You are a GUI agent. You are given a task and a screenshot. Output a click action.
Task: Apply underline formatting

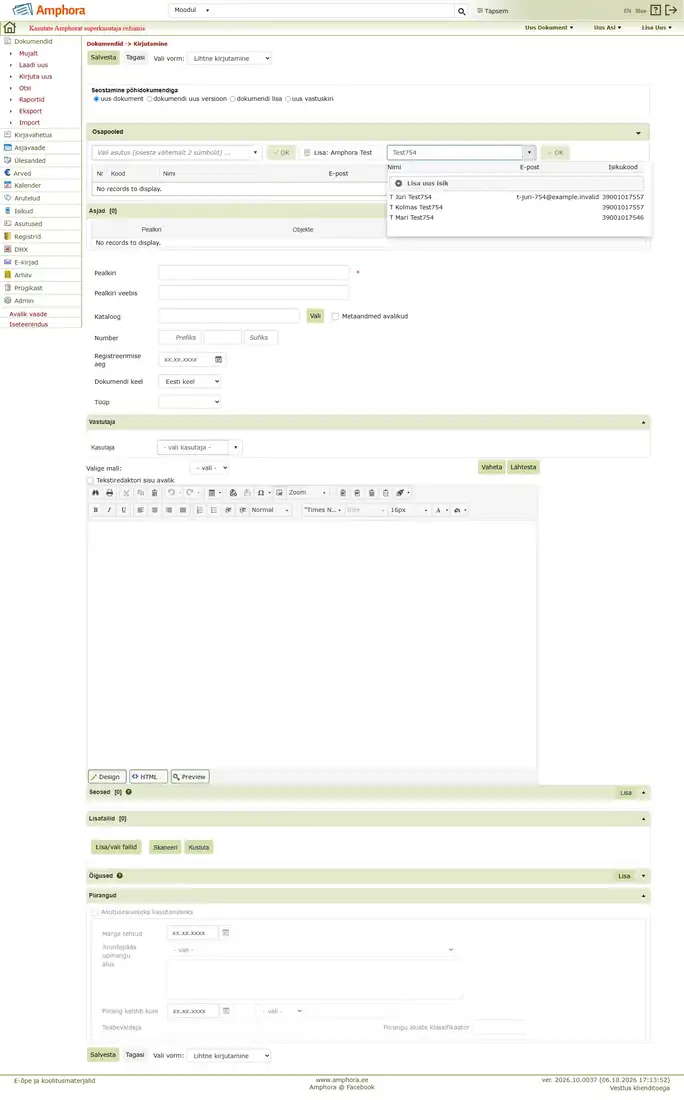pyautogui.click(x=123, y=510)
